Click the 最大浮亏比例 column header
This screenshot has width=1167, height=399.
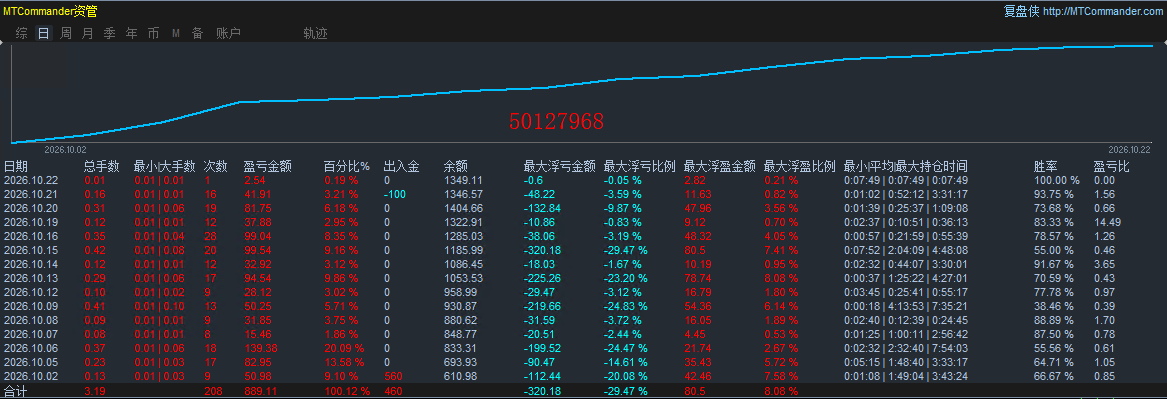[639, 166]
